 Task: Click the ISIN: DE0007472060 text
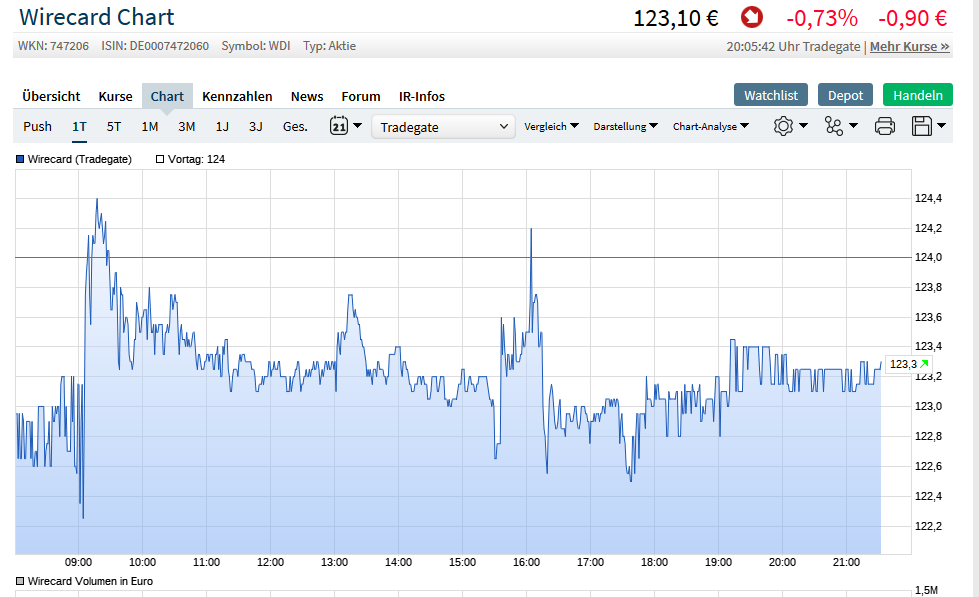[x=155, y=46]
